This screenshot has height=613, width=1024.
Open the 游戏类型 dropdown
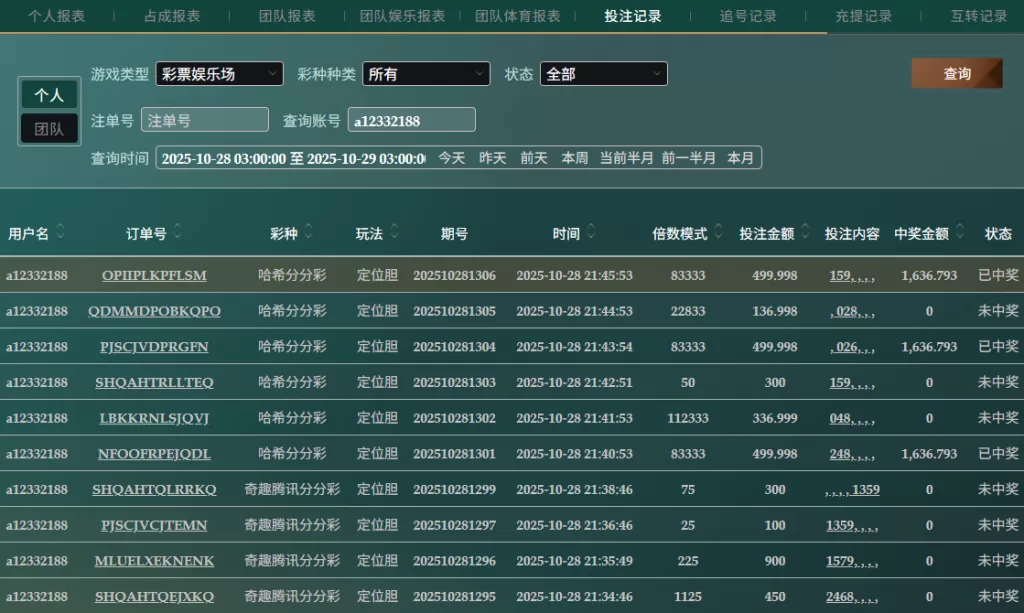point(219,74)
